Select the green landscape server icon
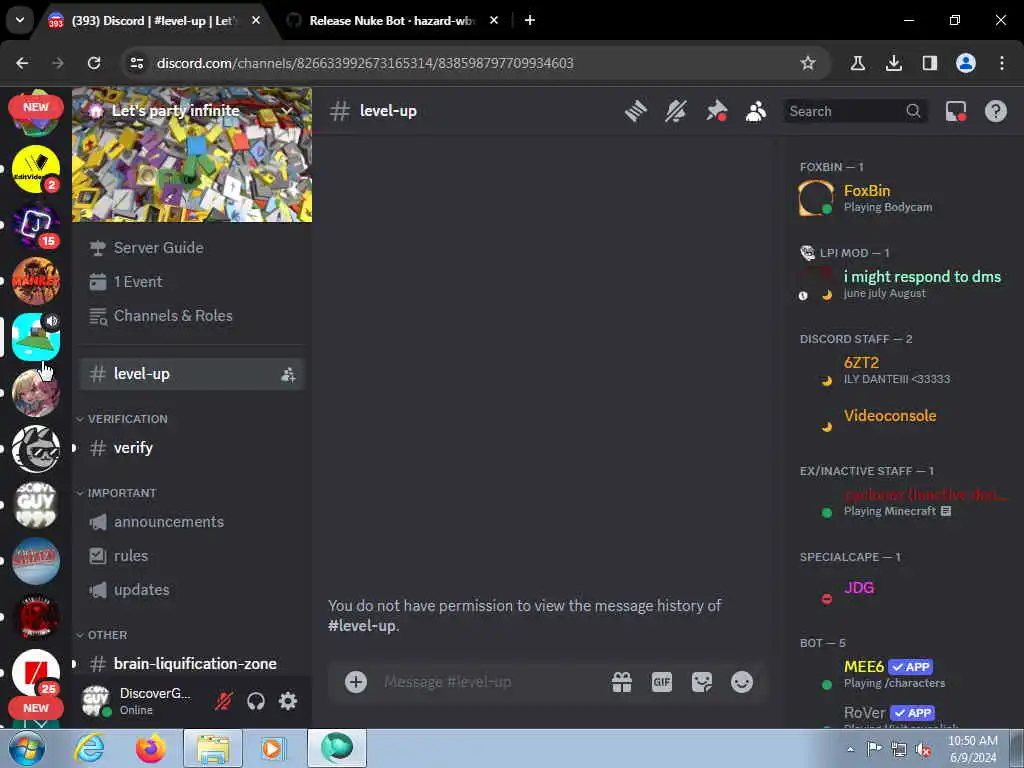 (36, 337)
